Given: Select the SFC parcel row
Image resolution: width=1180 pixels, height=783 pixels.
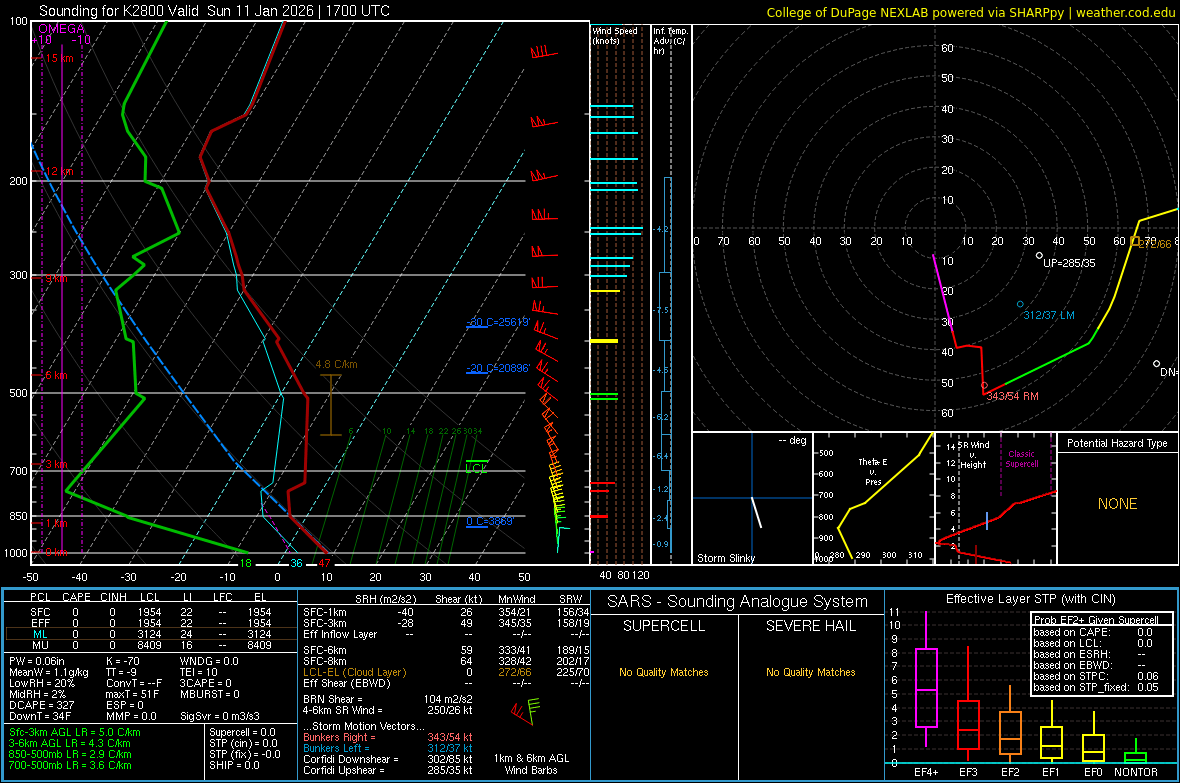Looking at the screenshot, I should pos(151,612).
